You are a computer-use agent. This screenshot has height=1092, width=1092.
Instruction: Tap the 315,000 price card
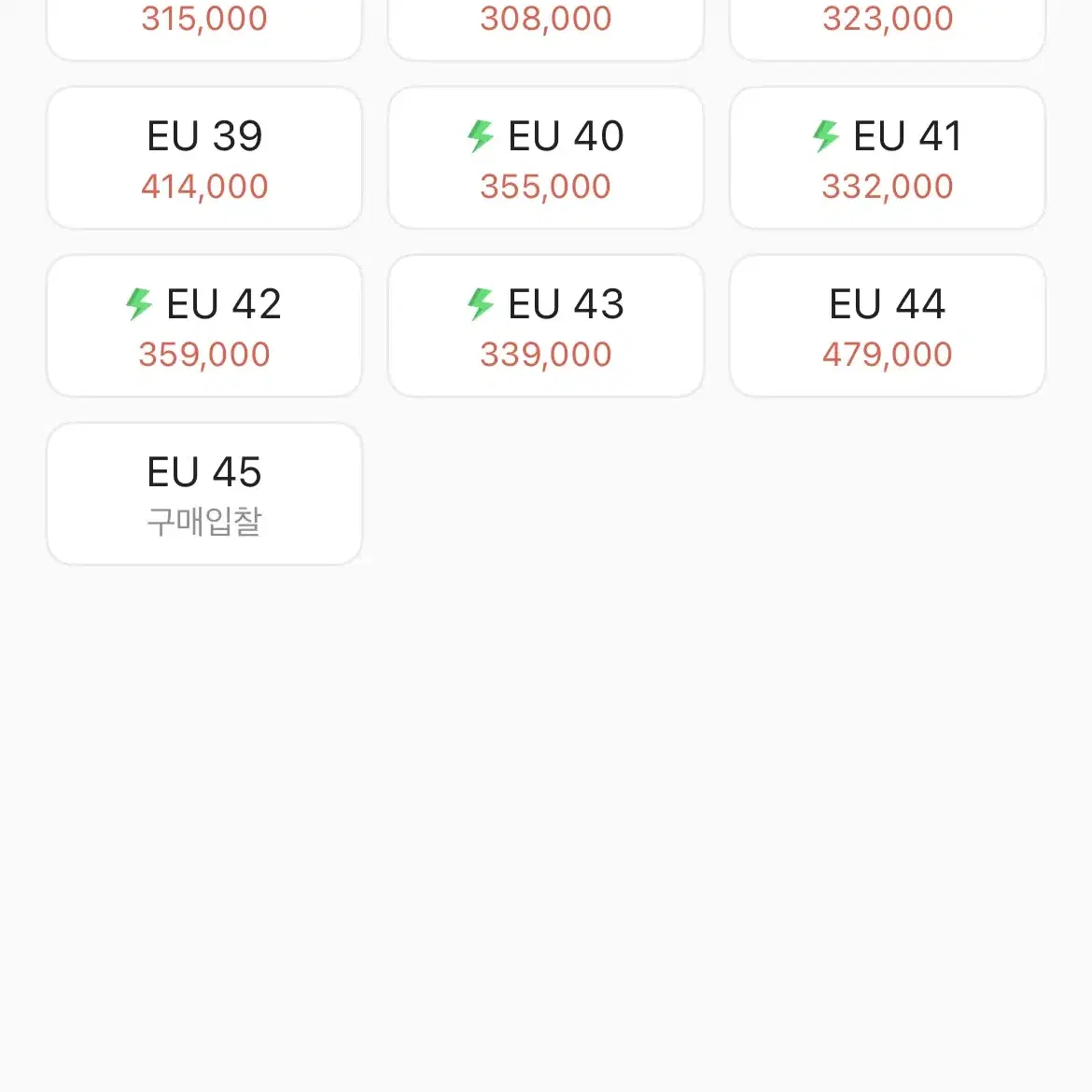(204, 29)
